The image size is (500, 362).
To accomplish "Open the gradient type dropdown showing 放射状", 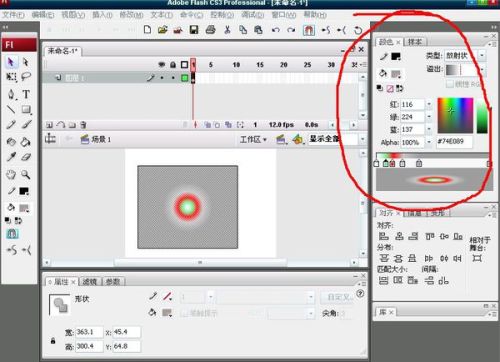I will coord(482,55).
